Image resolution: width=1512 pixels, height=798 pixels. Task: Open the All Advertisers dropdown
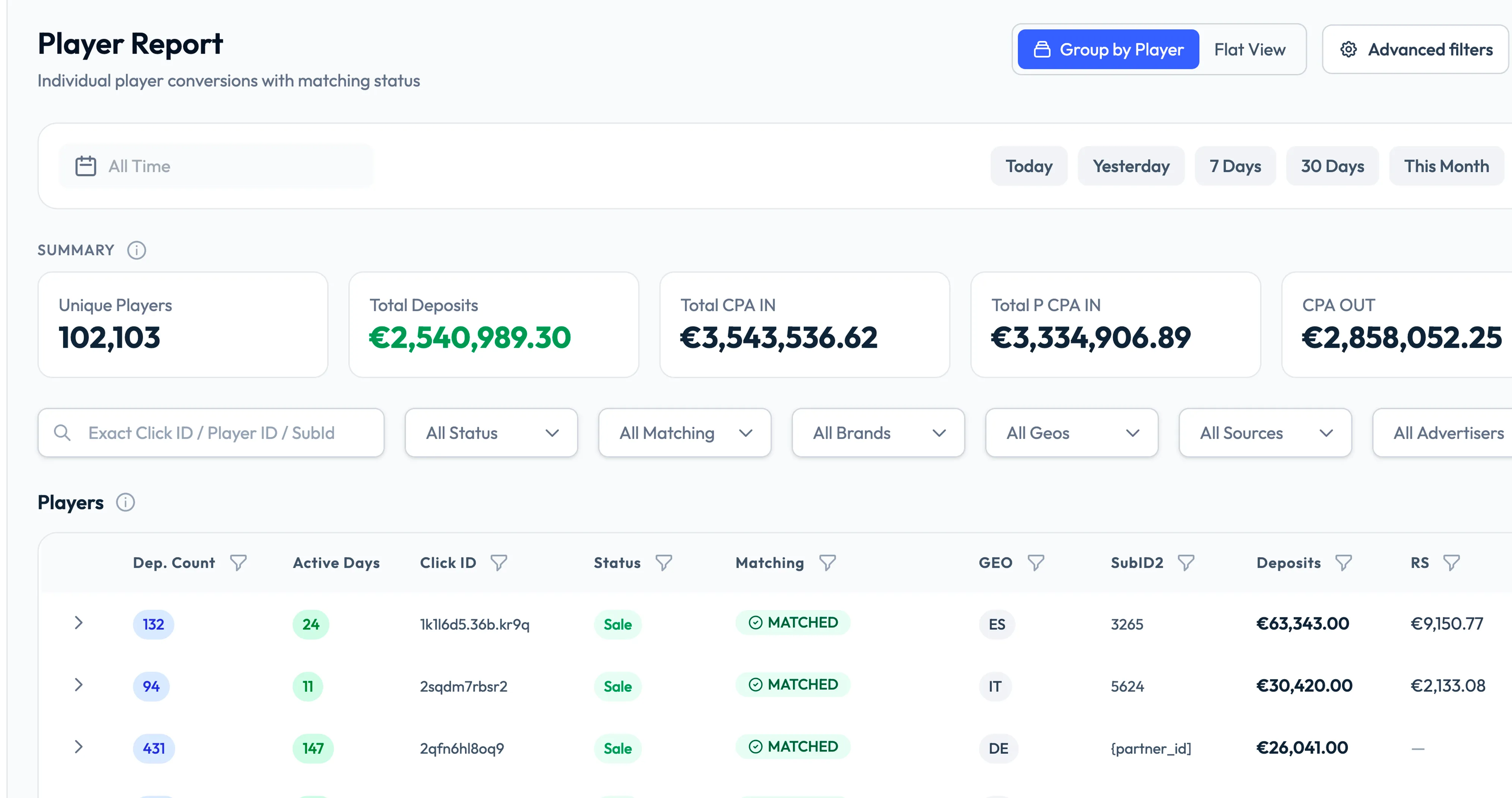(x=1443, y=433)
